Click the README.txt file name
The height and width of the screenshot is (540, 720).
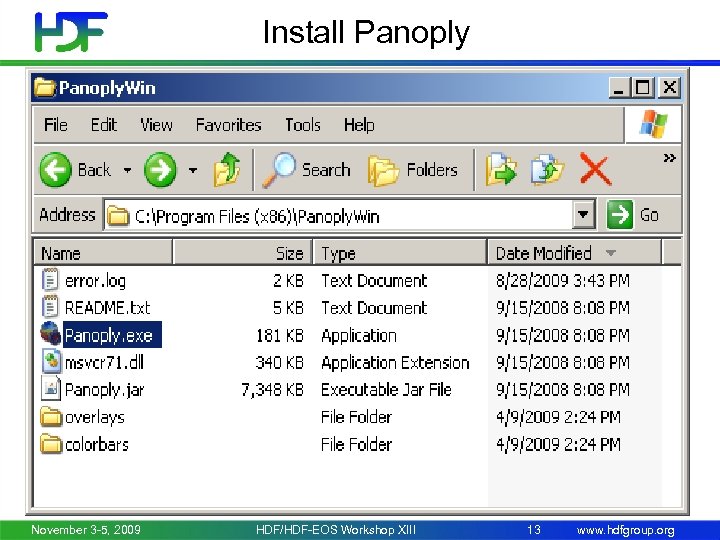coord(107,308)
